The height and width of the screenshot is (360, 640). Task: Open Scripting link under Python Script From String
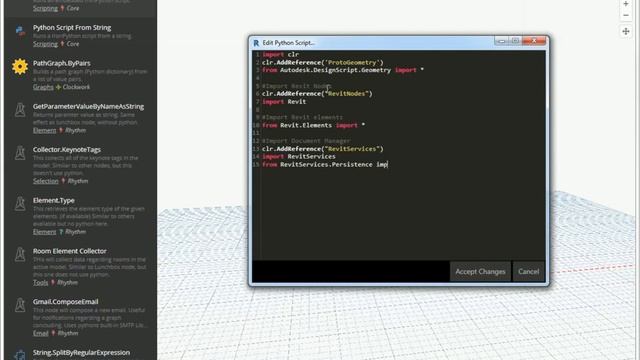tap(45, 44)
